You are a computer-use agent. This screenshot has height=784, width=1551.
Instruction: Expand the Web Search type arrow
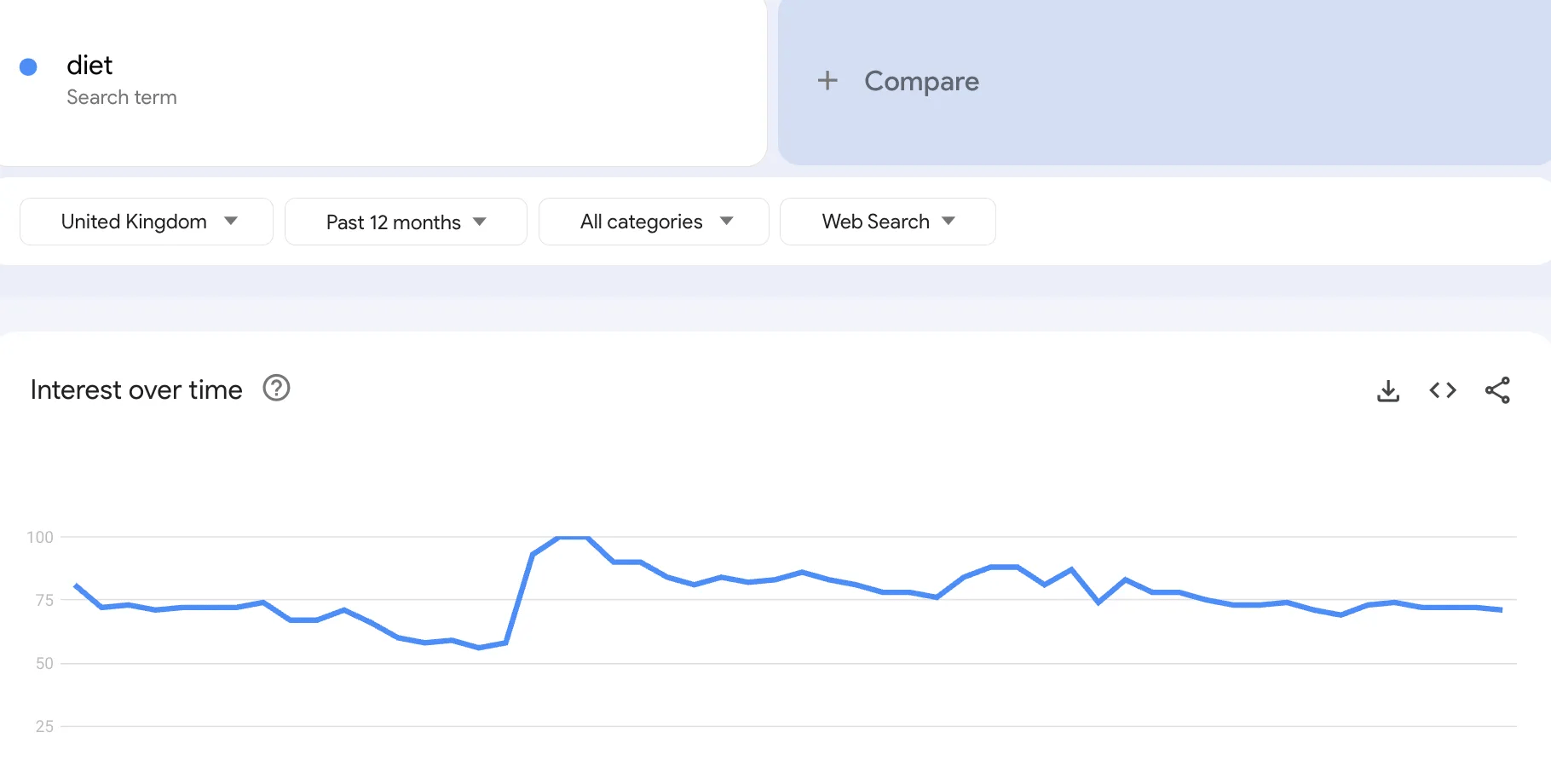coord(948,221)
